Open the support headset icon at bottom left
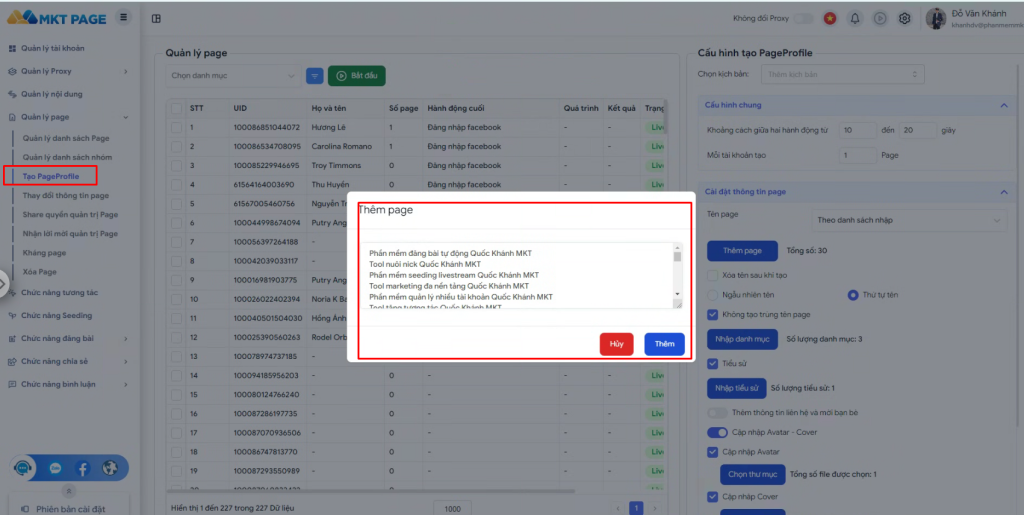The width and height of the screenshot is (1024, 515). pyautogui.click(x=23, y=468)
